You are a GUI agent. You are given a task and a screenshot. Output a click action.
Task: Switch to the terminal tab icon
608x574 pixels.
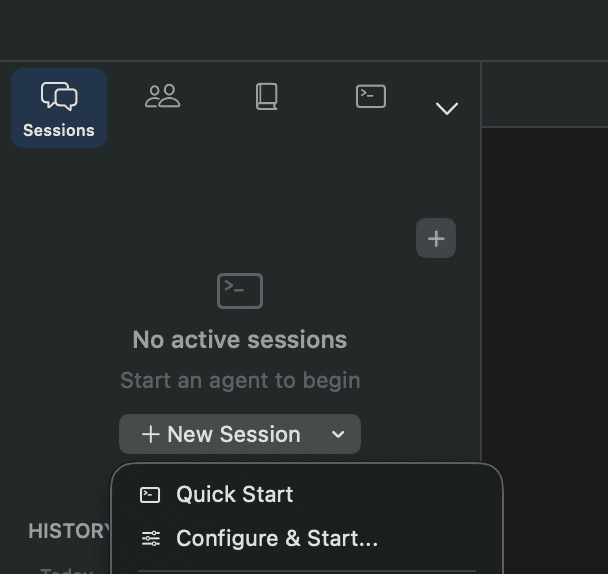click(371, 96)
